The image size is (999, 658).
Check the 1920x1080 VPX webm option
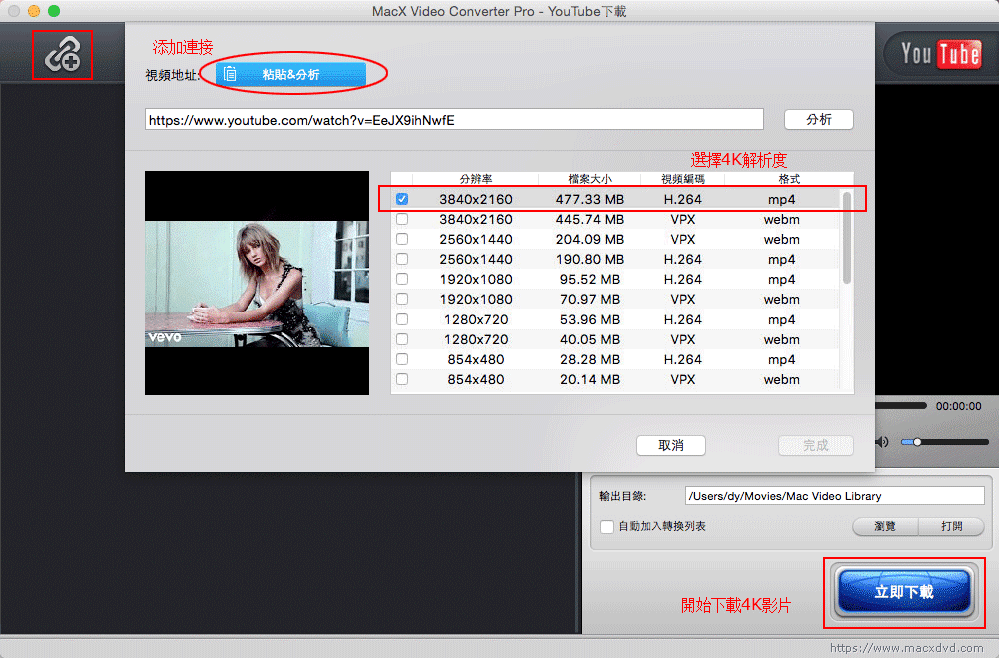[x=402, y=299]
